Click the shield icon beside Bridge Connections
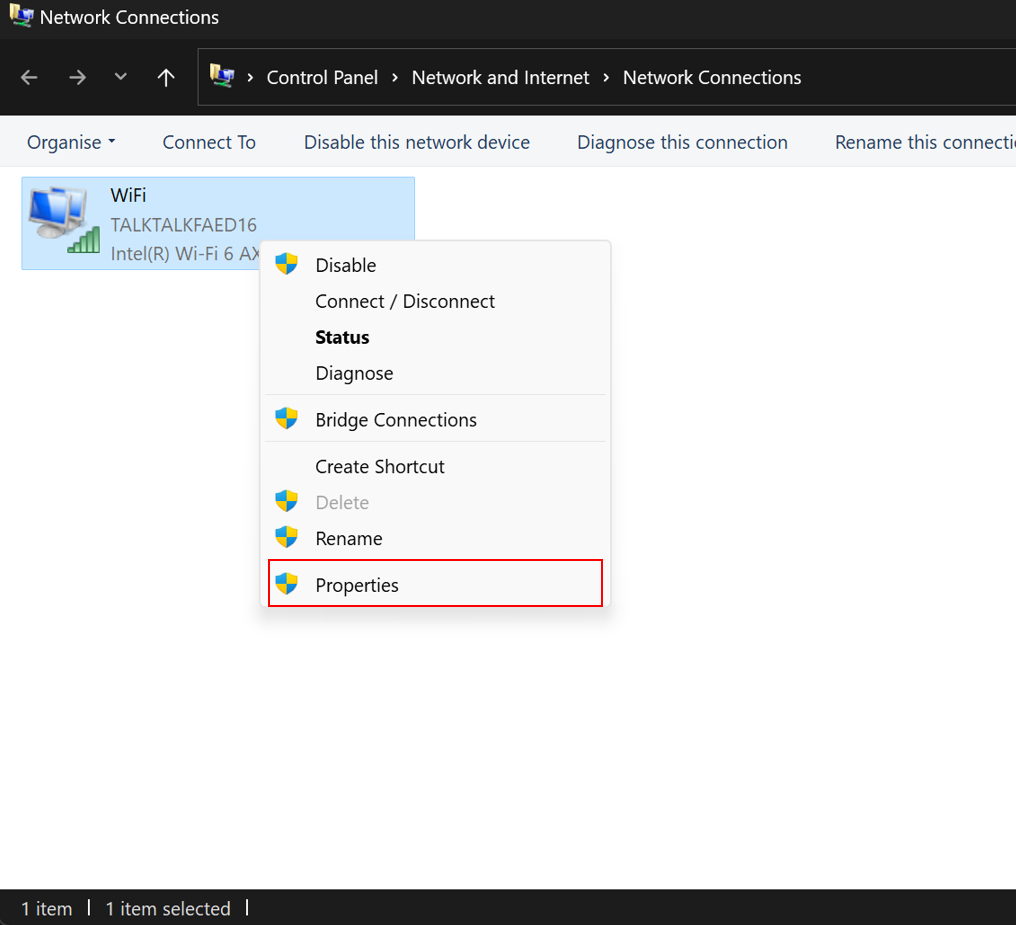 point(287,420)
